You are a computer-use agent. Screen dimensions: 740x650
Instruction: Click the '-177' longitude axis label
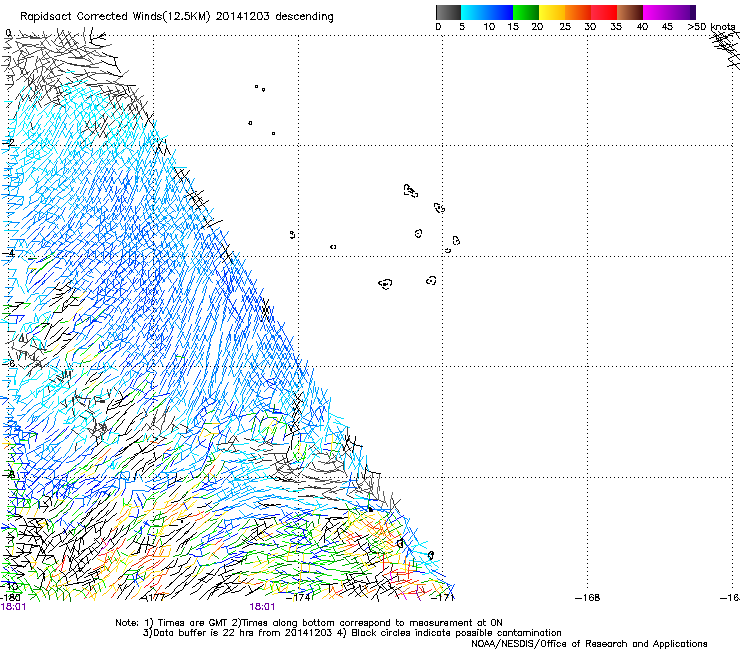(153, 598)
